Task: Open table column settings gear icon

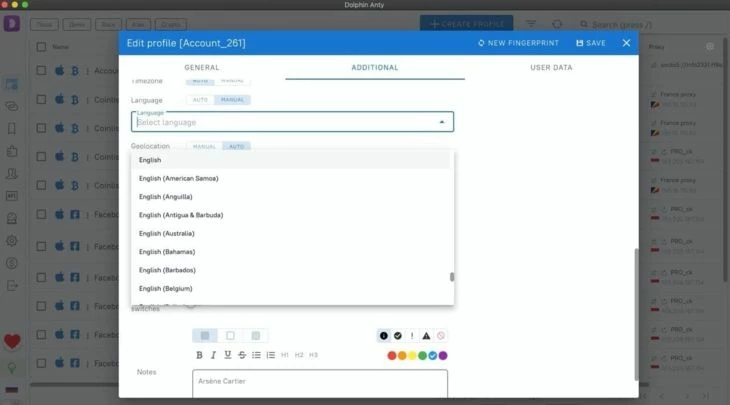Action: coord(710,47)
